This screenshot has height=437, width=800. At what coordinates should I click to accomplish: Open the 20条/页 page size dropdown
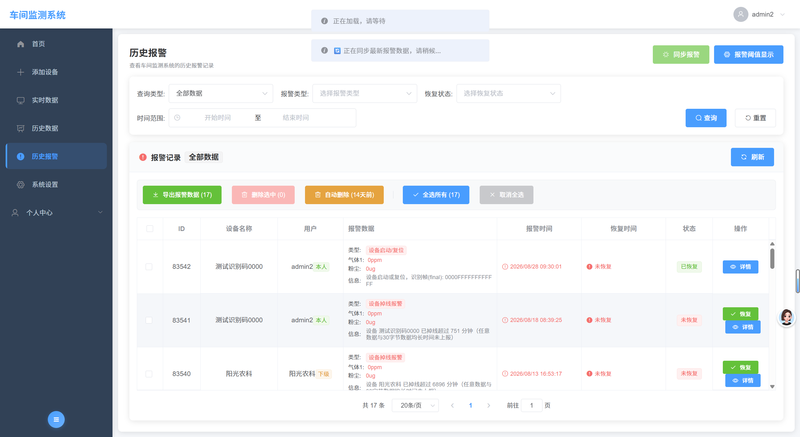point(415,405)
